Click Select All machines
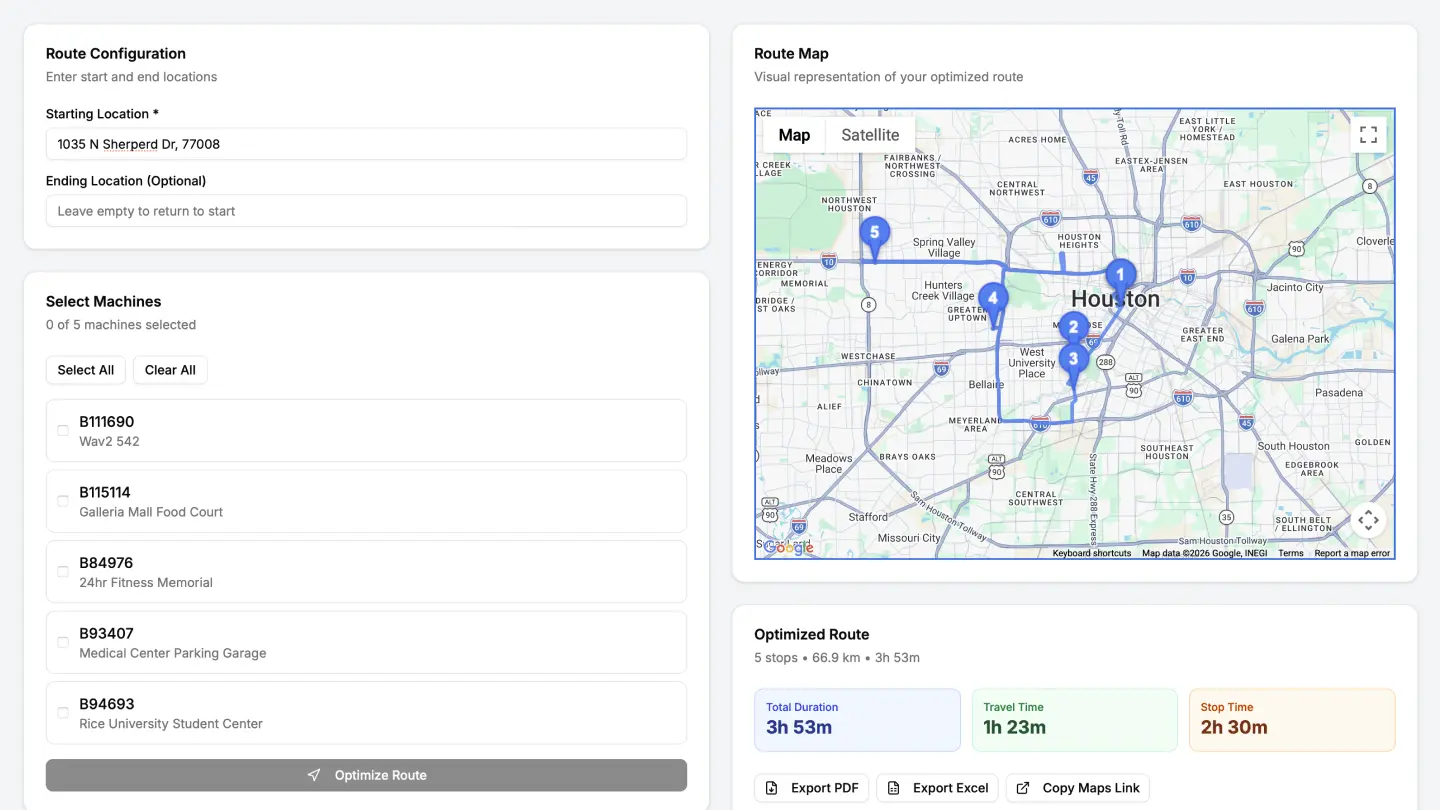 point(85,370)
